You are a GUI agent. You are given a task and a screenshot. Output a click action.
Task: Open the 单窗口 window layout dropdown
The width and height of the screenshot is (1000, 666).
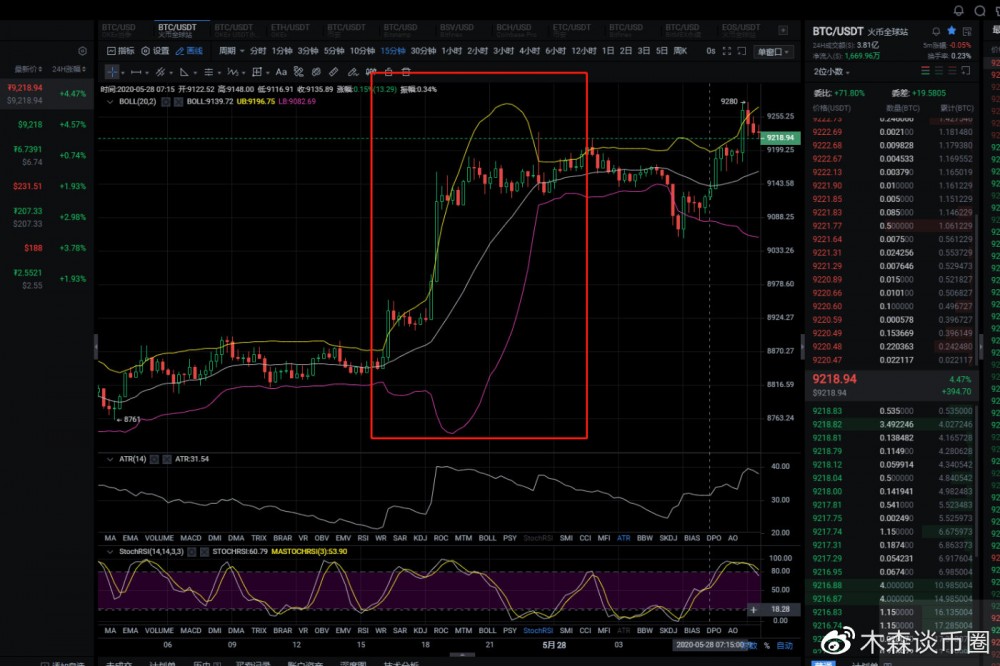[x=773, y=51]
